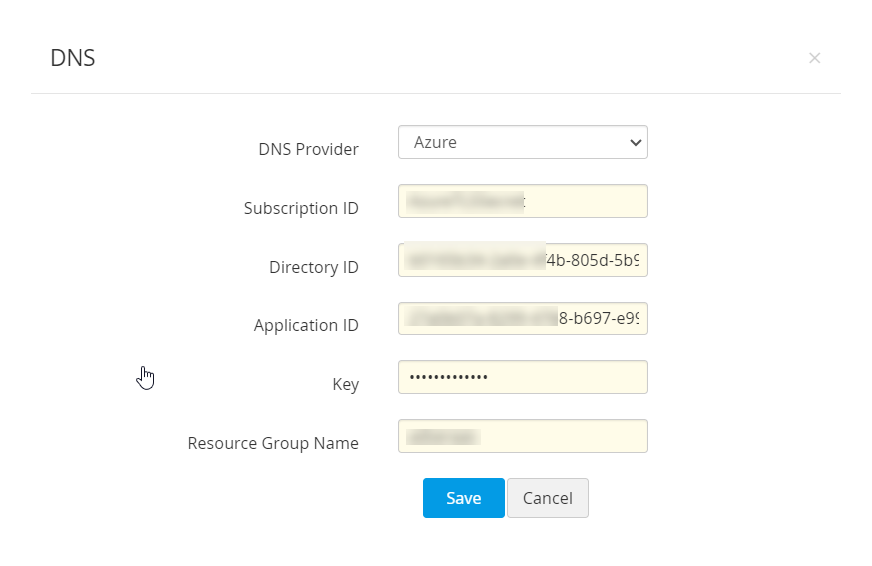This screenshot has width=872, height=566.
Task: Click the Subscription ID label text
Action: (x=301, y=208)
